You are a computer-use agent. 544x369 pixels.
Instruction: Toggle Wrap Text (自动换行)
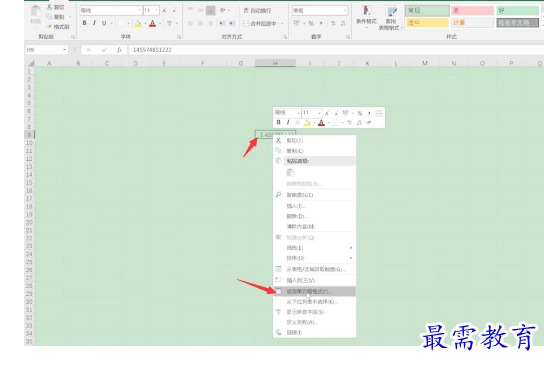pos(257,11)
